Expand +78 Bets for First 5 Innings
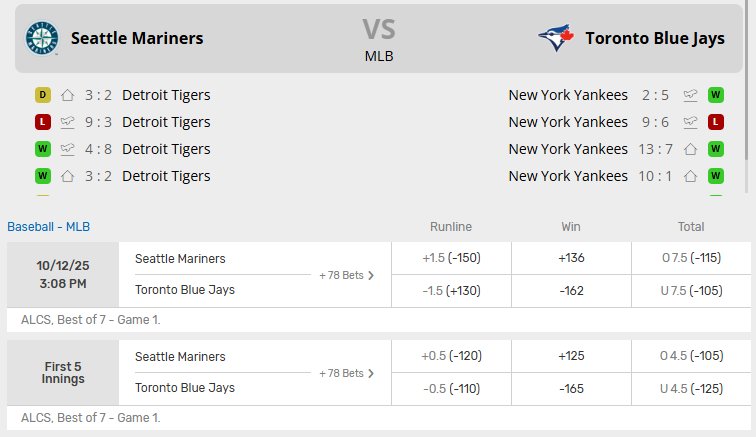756x437 pixels. tap(347, 373)
